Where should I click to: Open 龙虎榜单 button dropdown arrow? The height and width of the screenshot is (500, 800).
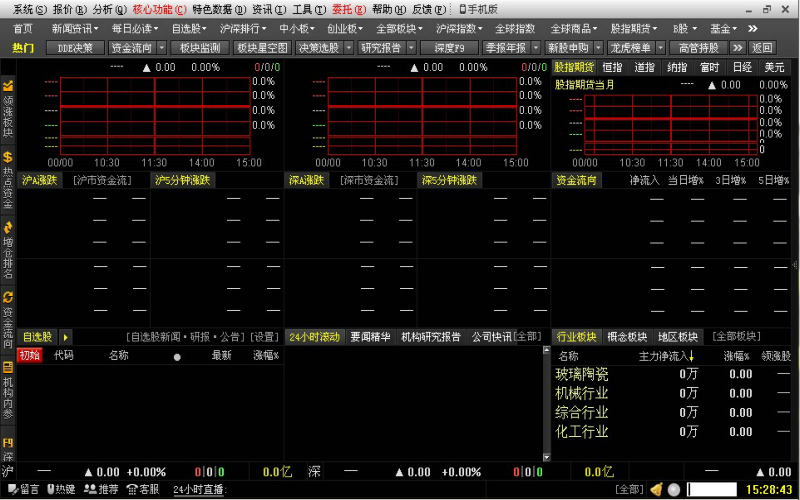tap(660, 48)
